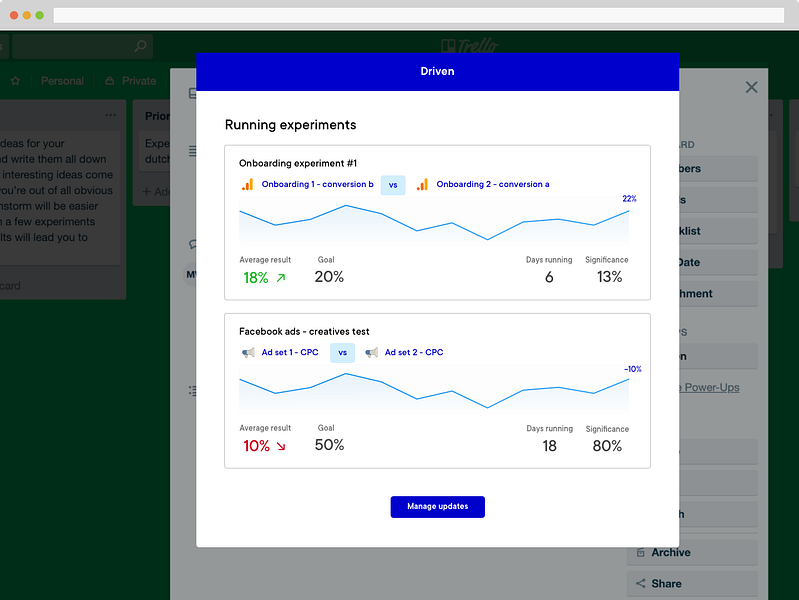The width and height of the screenshot is (799, 600).
Task: Click Share button in Trello card sidebar
Action: [692, 584]
